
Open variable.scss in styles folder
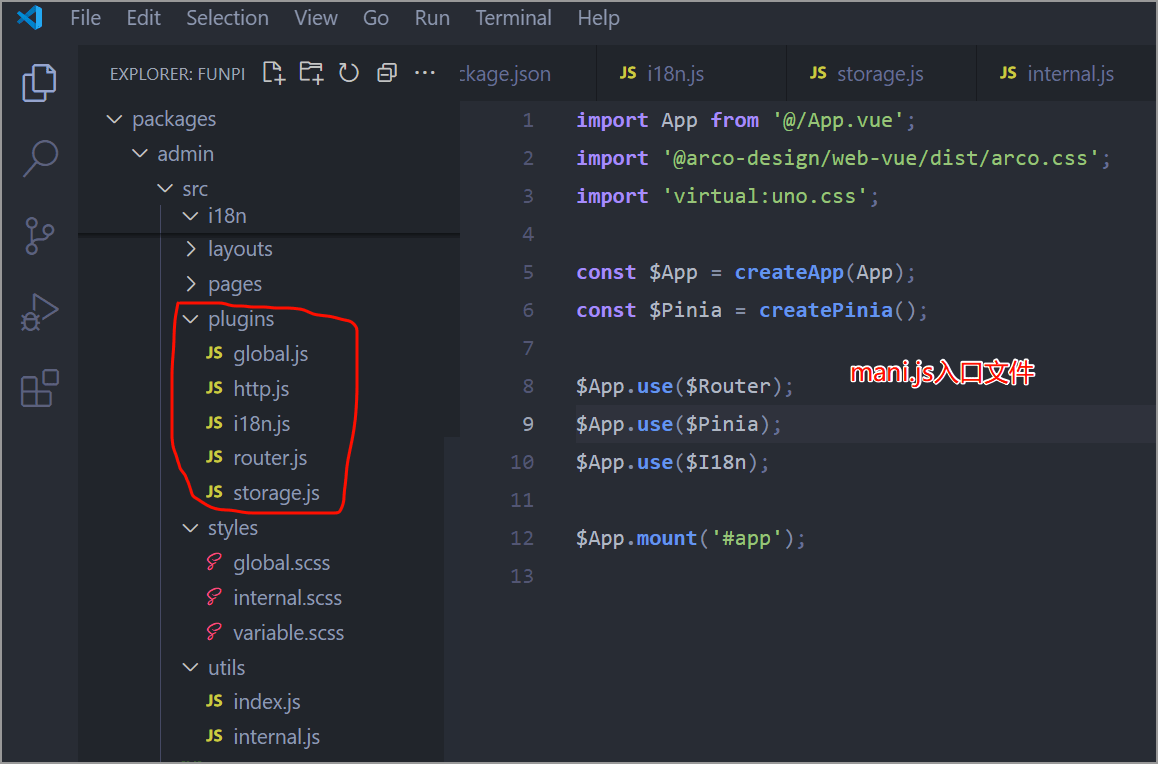288,633
